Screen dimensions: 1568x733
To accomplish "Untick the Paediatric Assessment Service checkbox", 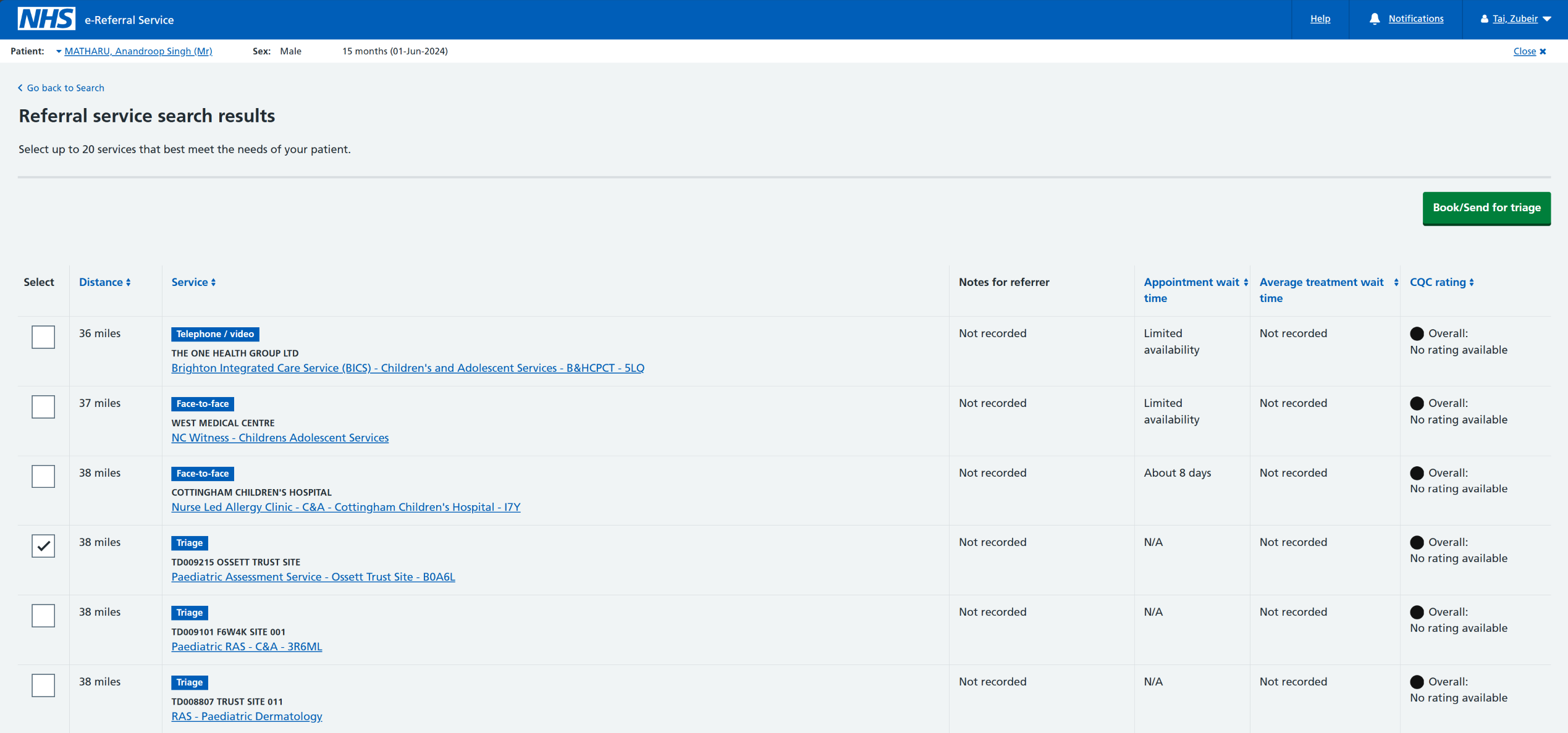I will (x=43, y=546).
